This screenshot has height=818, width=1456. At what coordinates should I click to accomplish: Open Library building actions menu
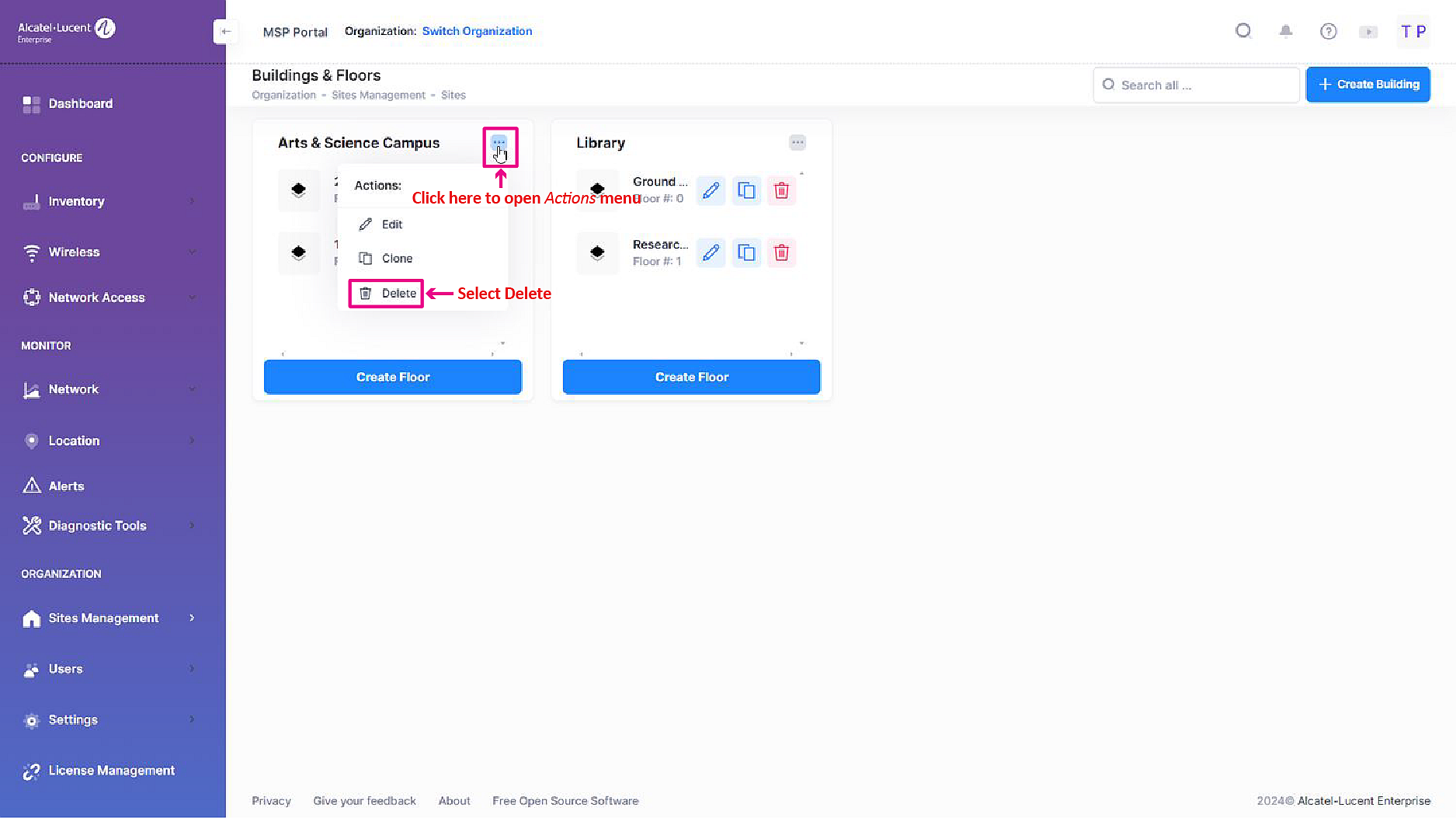pyautogui.click(x=797, y=143)
